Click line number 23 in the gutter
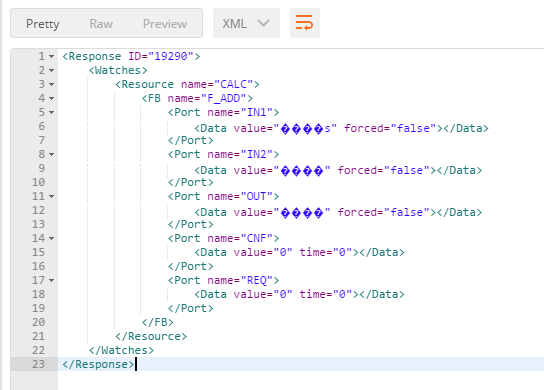The image size is (544, 390). pos(39,364)
